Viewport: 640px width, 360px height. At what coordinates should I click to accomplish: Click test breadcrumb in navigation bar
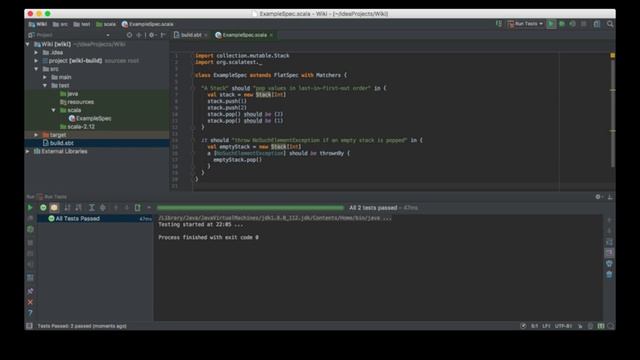pos(82,24)
